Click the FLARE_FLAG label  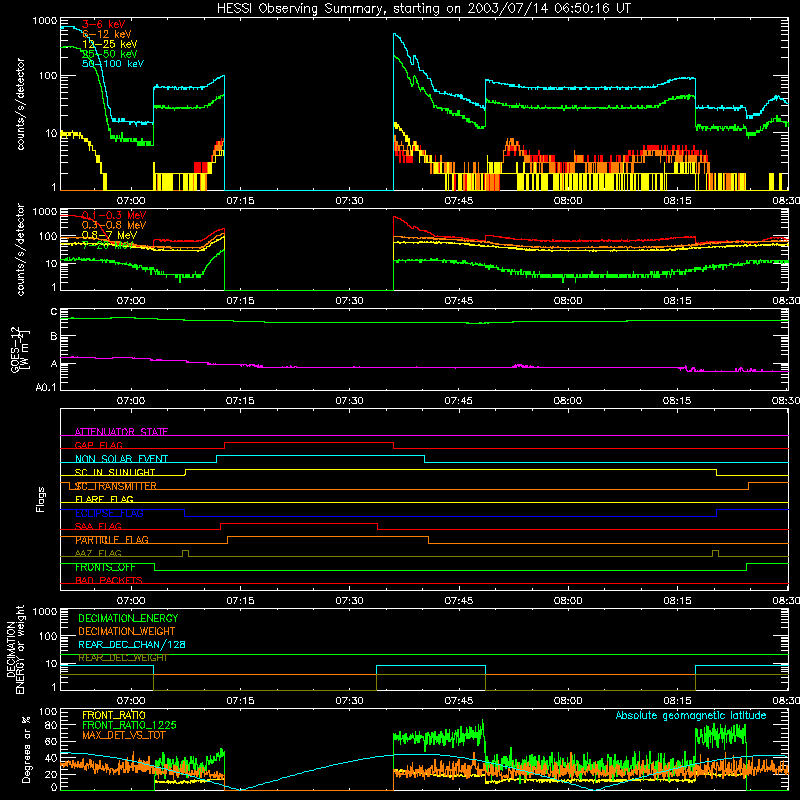point(104,499)
